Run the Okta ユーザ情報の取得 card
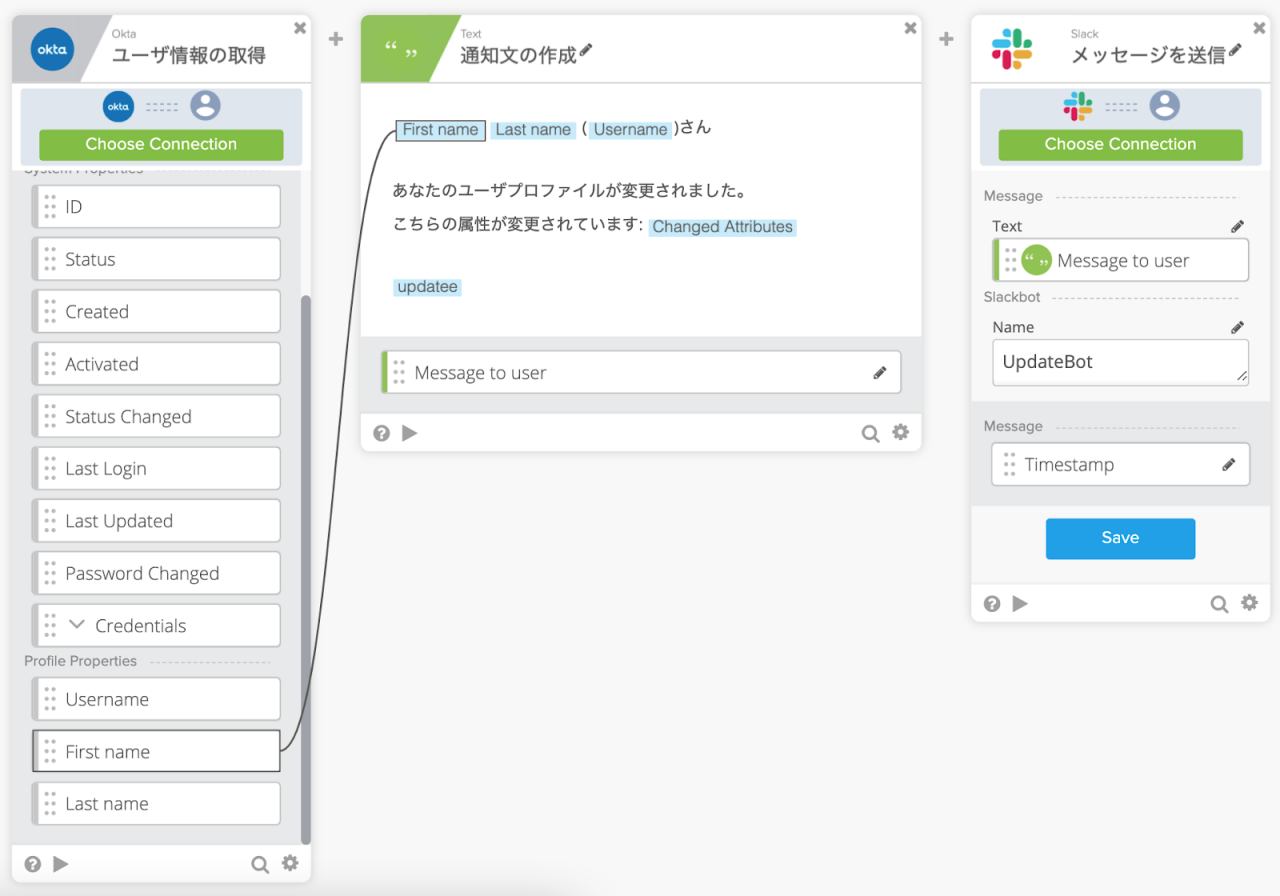Viewport: 1280px width, 896px height. point(60,863)
